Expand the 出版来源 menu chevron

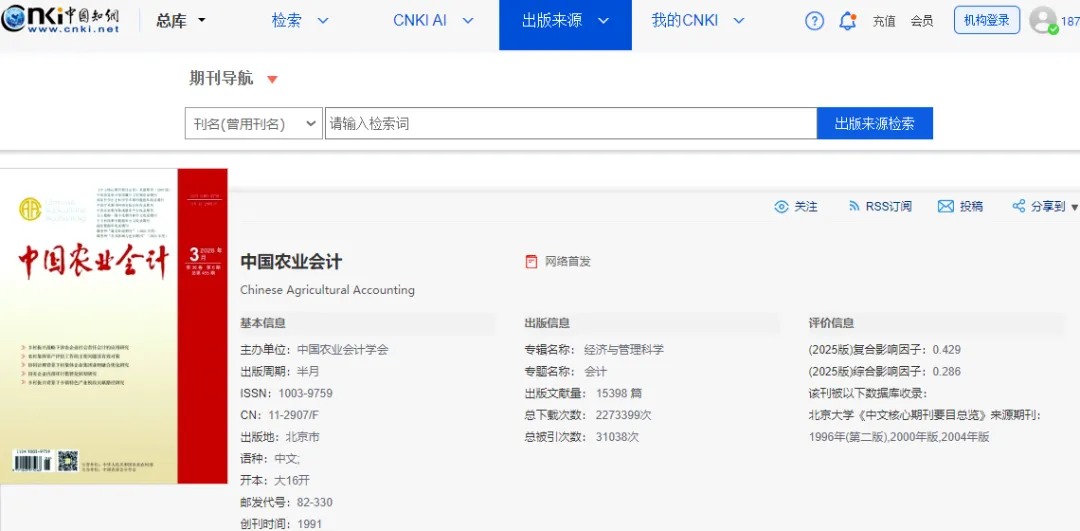click(x=603, y=21)
